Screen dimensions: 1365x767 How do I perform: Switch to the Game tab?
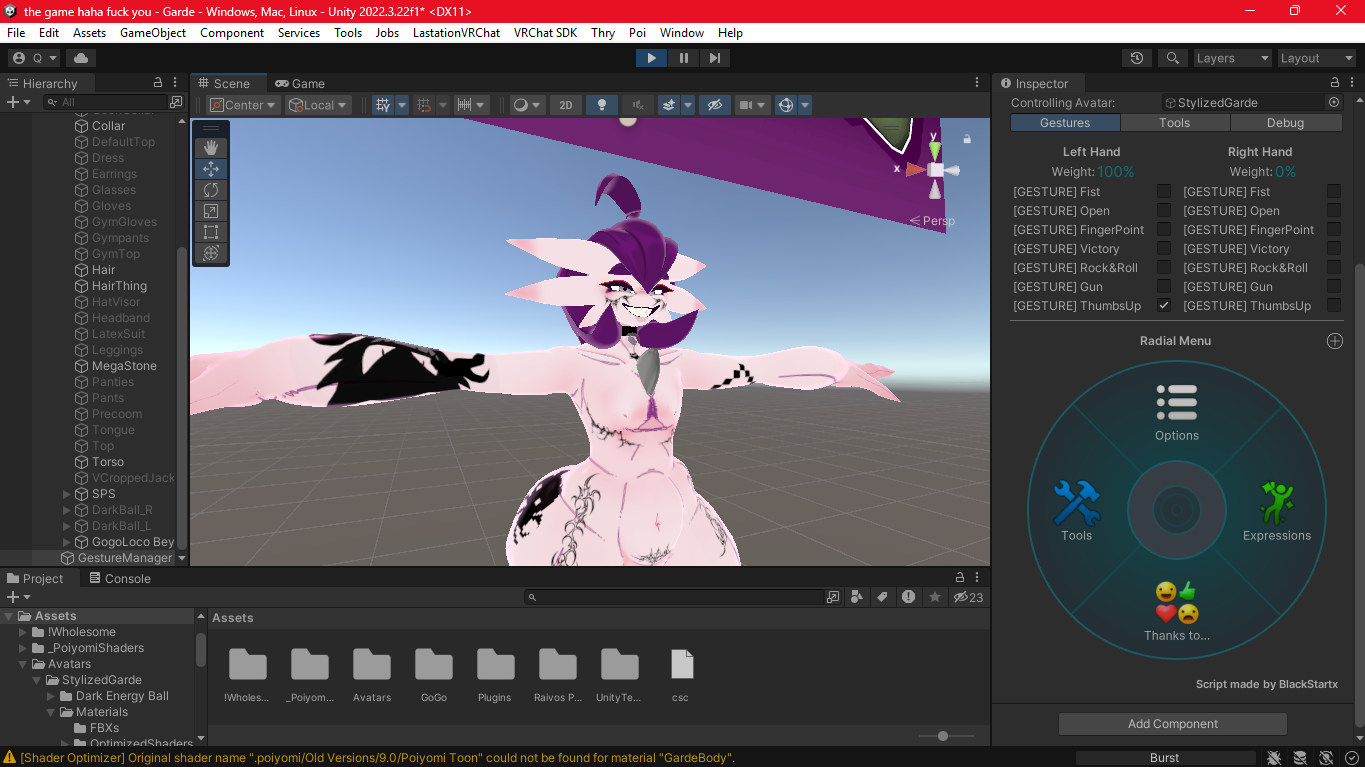point(300,83)
